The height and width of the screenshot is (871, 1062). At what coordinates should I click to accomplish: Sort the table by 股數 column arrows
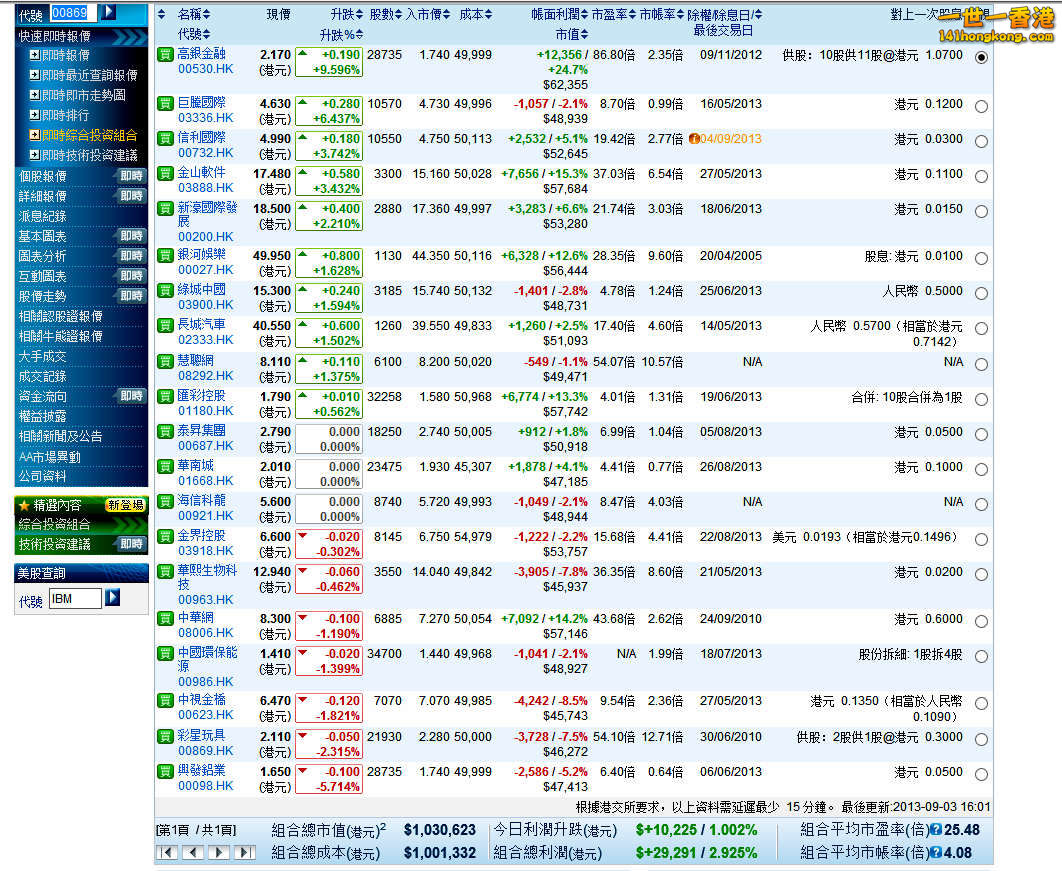click(399, 14)
